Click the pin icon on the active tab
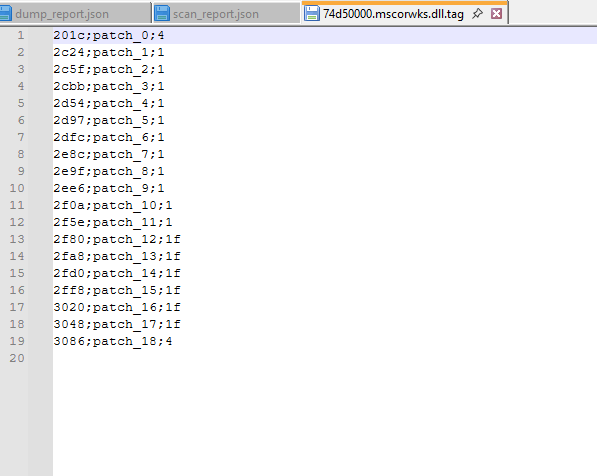The width and height of the screenshot is (597, 476). click(x=477, y=14)
